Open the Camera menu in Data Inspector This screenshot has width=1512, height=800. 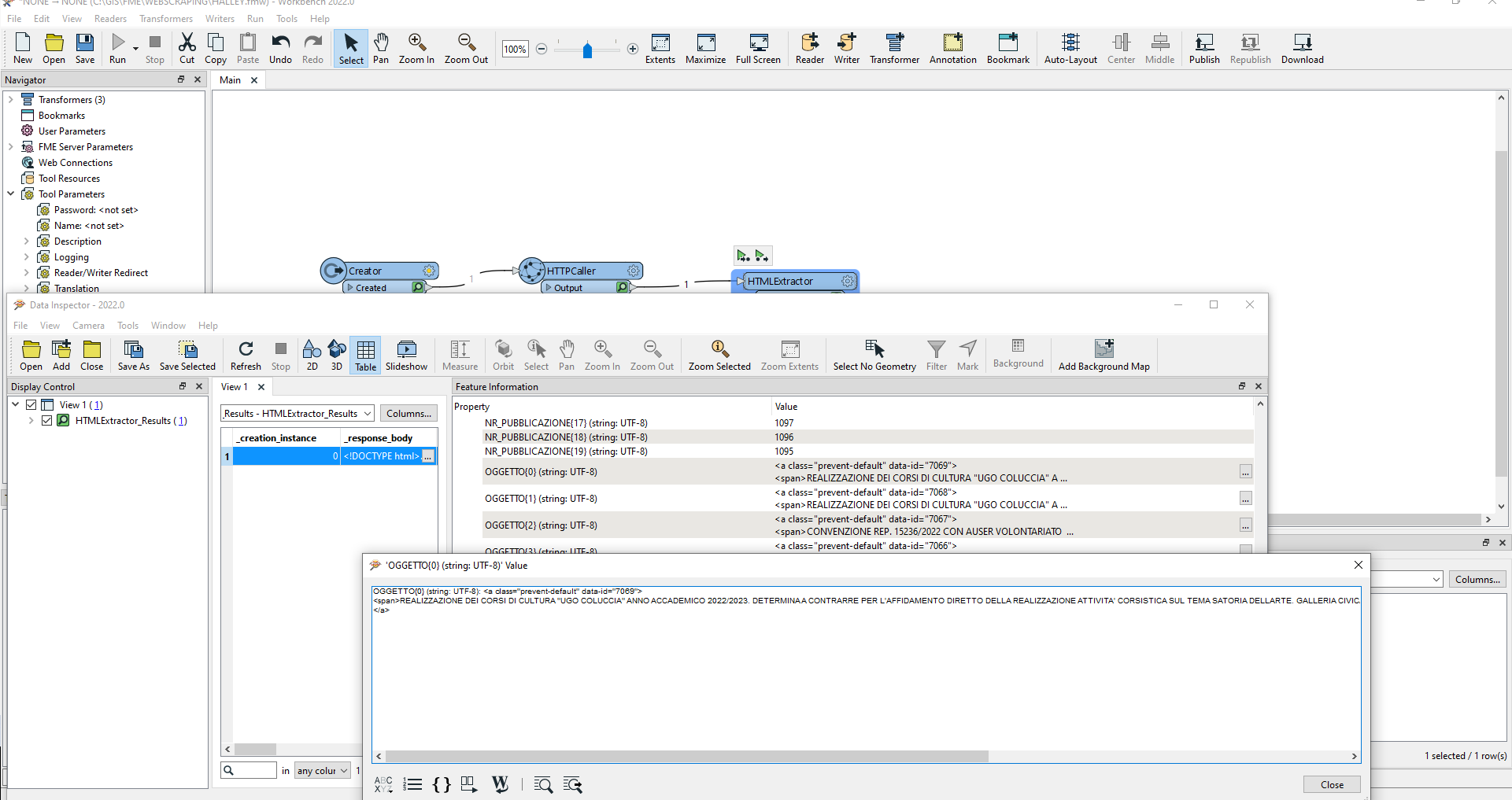tap(88, 325)
